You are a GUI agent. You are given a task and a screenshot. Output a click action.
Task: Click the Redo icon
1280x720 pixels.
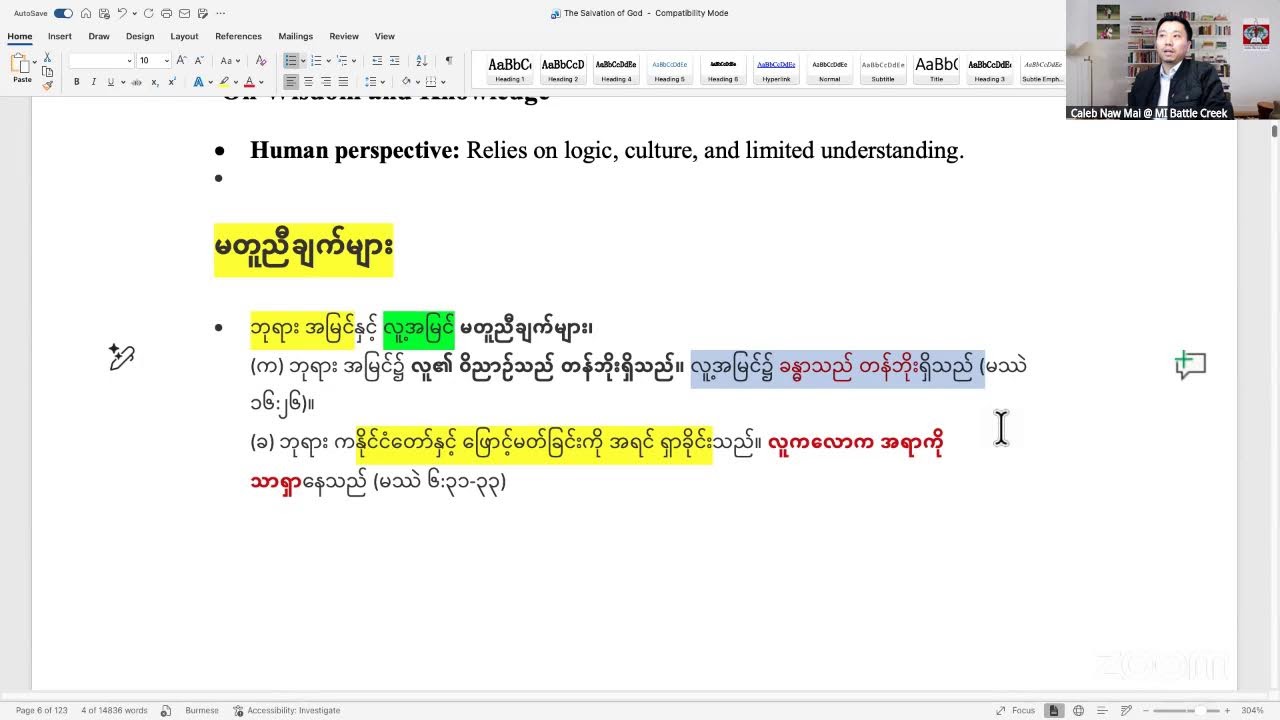(148, 13)
